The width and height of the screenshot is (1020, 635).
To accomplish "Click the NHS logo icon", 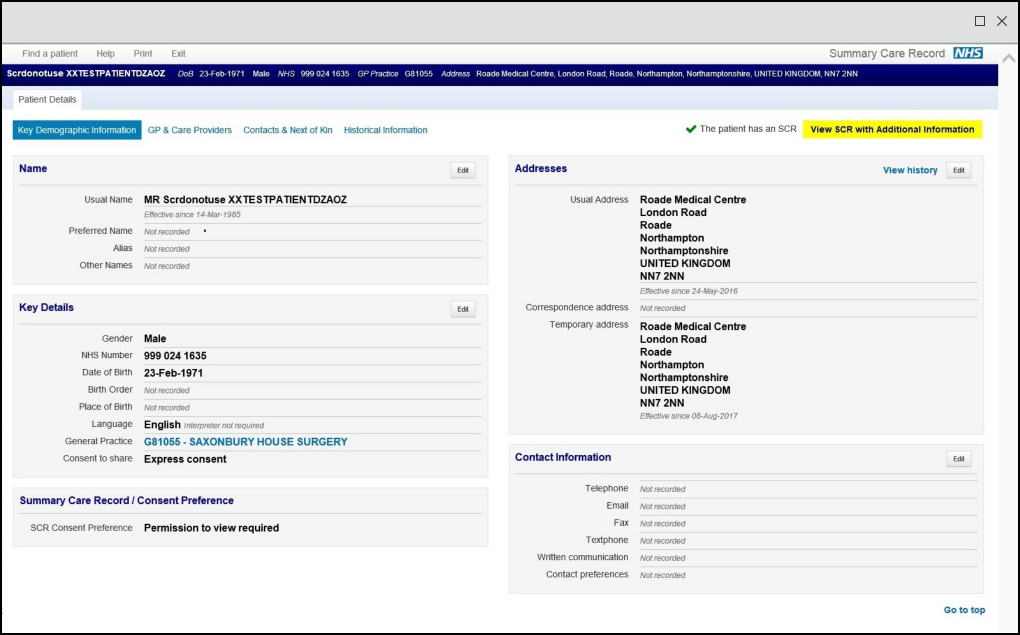I will tap(967, 53).
